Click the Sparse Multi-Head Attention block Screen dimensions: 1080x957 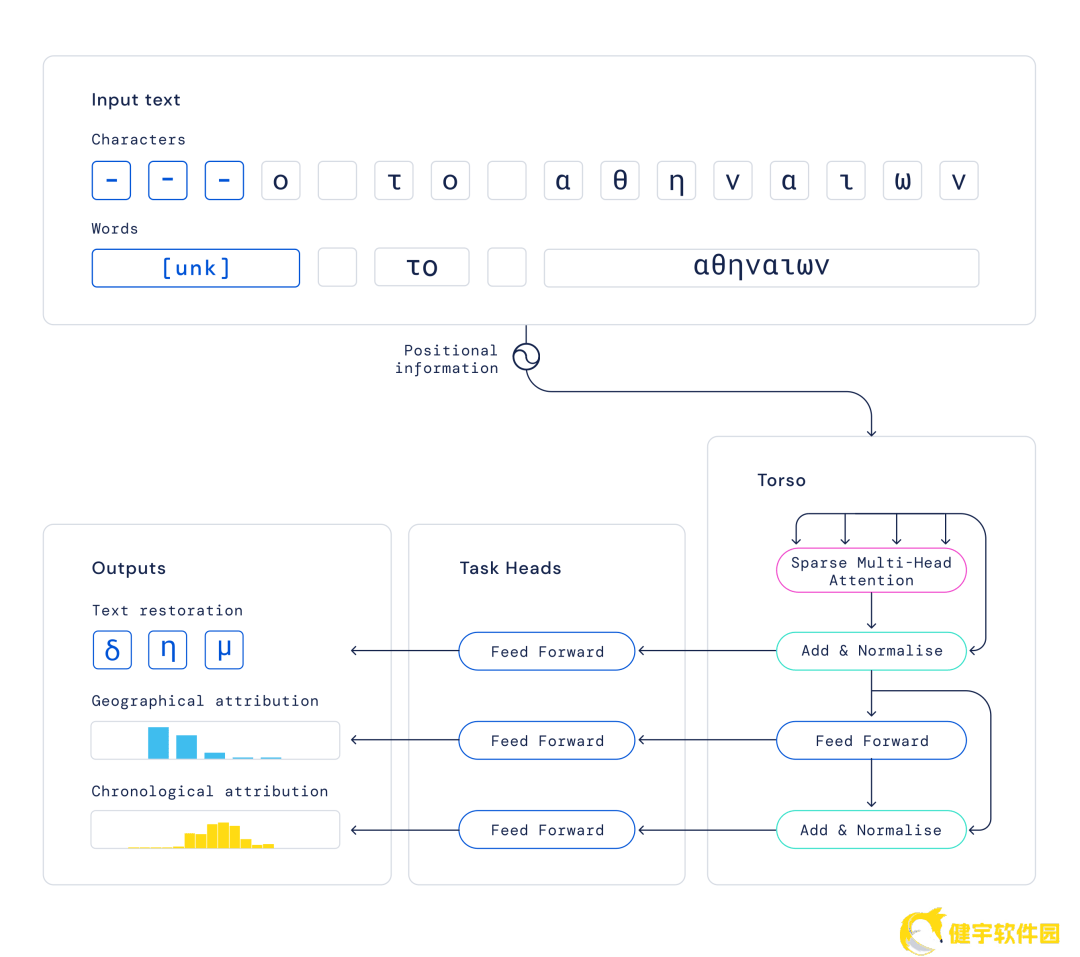[x=871, y=570]
